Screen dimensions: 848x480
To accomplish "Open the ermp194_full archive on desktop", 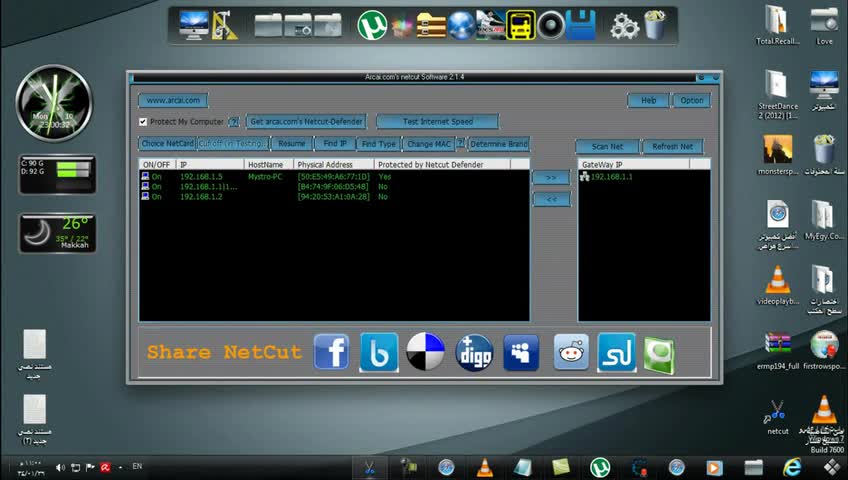I will point(778,350).
